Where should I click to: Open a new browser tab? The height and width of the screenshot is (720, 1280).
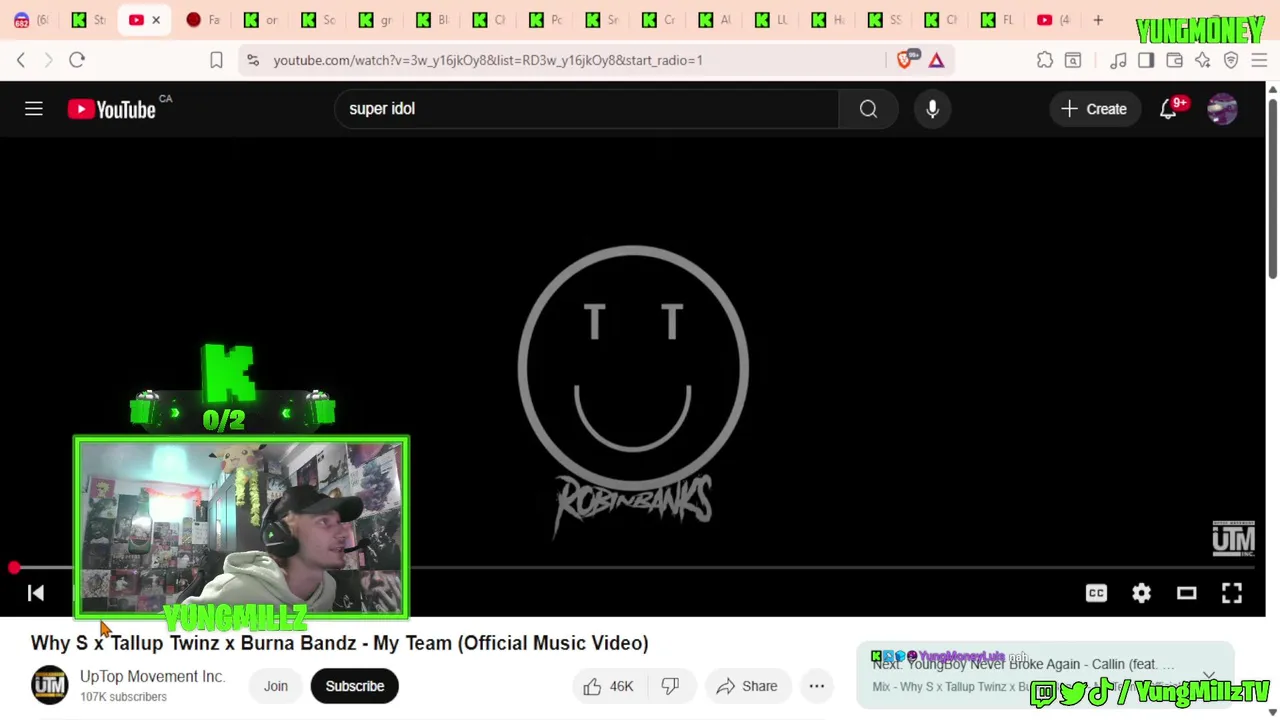(x=1098, y=20)
